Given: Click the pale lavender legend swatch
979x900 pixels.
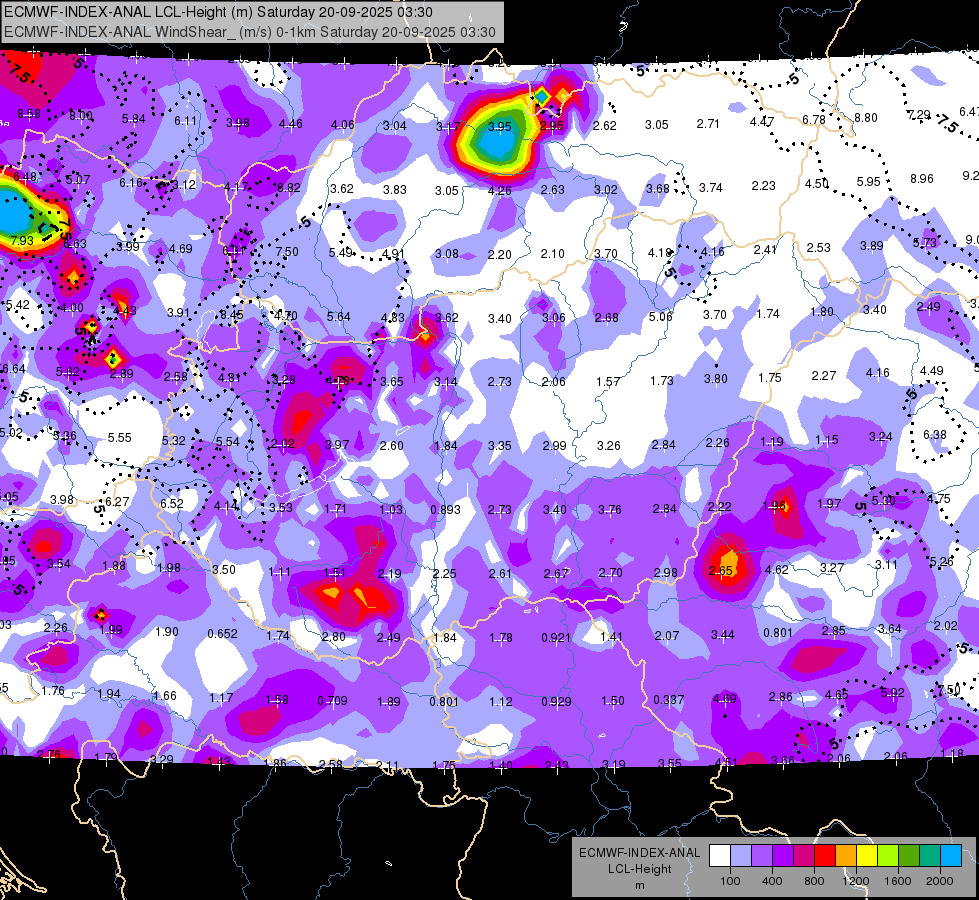Looking at the screenshot, I should [x=741, y=856].
